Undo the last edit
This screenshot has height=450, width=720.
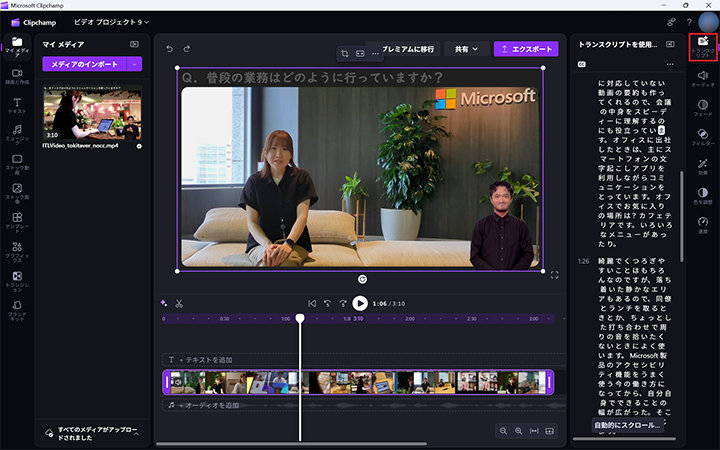tap(169, 49)
